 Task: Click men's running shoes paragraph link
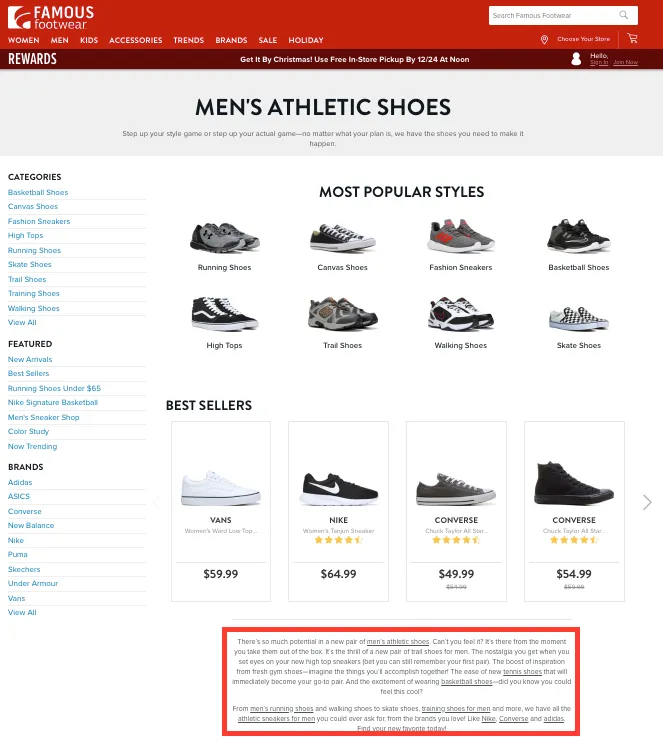click(281, 709)
